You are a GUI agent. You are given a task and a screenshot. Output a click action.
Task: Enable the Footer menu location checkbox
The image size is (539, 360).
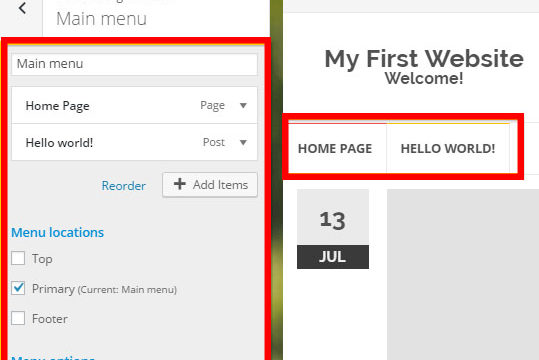click(18, 318)
